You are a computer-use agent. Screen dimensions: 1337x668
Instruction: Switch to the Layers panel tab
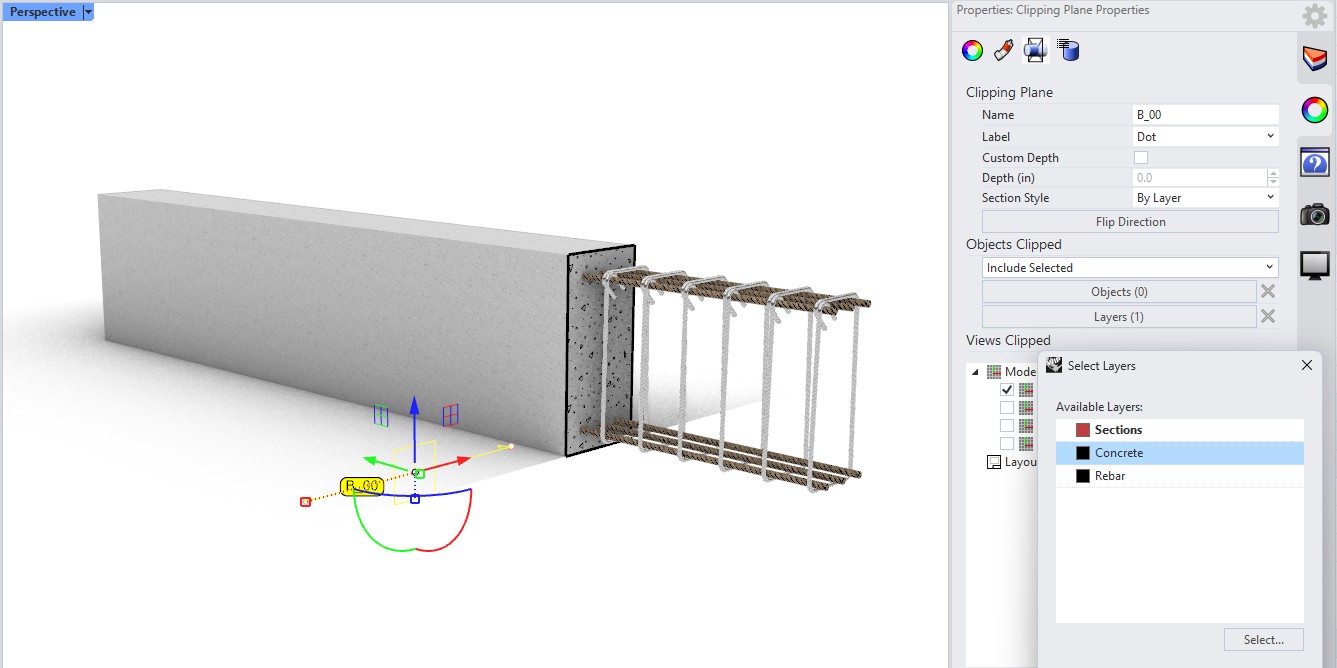1315,60
